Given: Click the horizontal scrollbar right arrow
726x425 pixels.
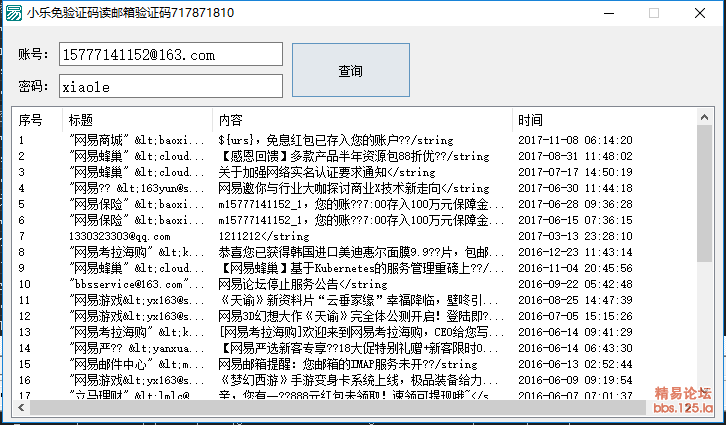Looking at the screenshot, I should [689, 408].
